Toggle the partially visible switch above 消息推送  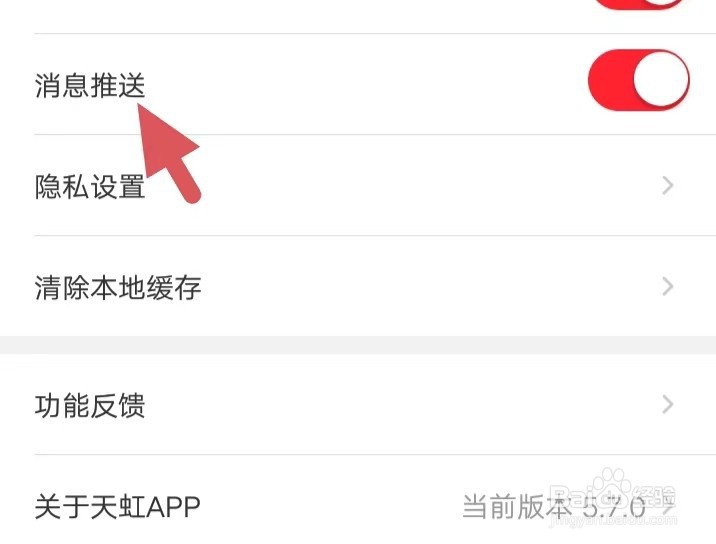638,4
